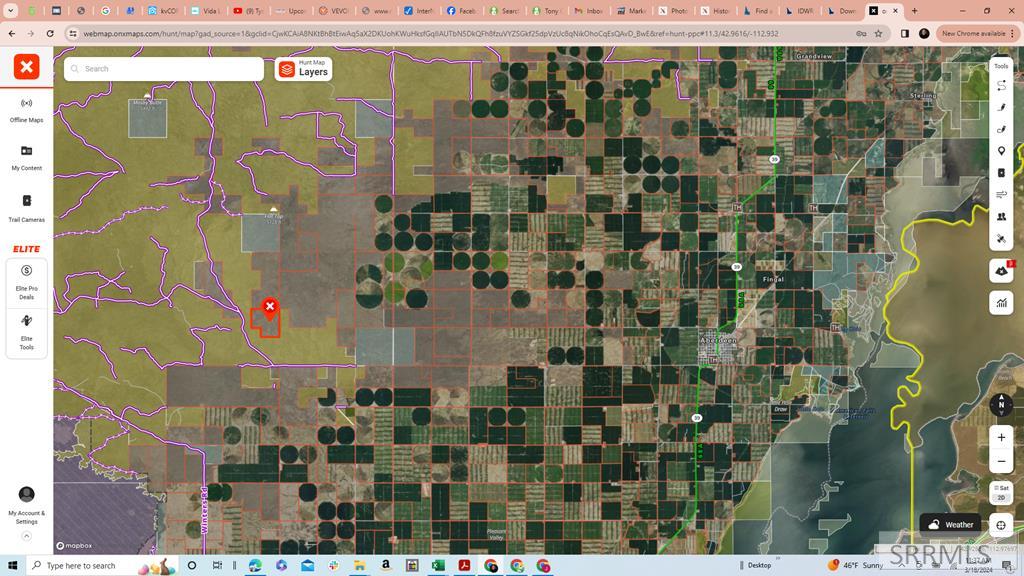Reset map orientation with compass
This screenshot has height=576, width=1024.
coord(1001,405)
